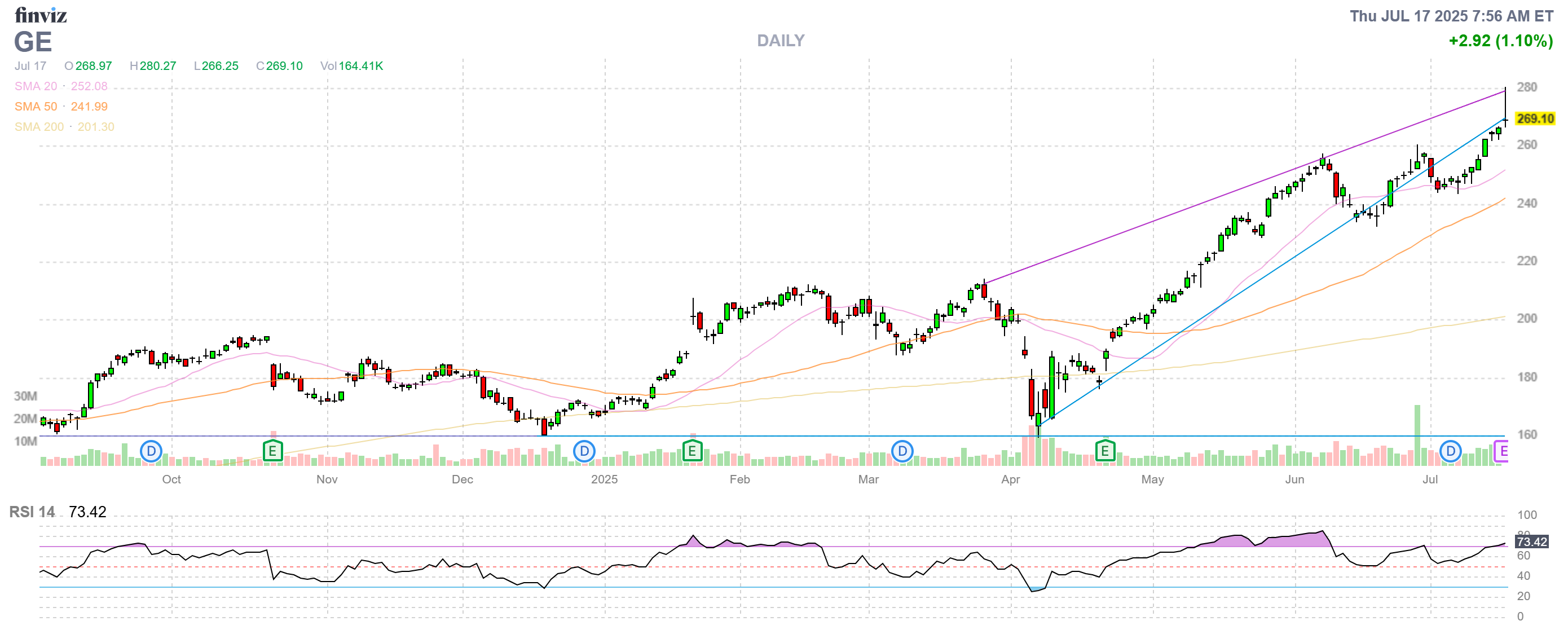
Task: Click the dividend D marker in March
Action: (x=901, y=451)
